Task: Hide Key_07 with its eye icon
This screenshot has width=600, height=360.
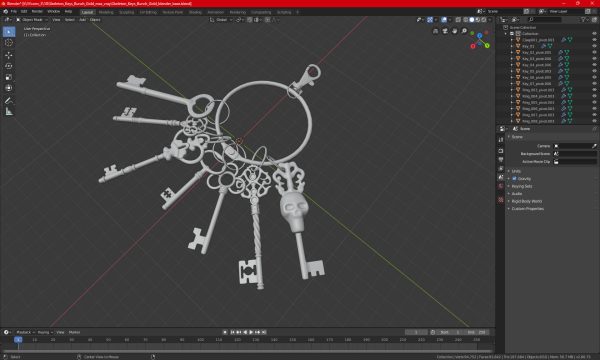Action: click(x=594, y=84)
